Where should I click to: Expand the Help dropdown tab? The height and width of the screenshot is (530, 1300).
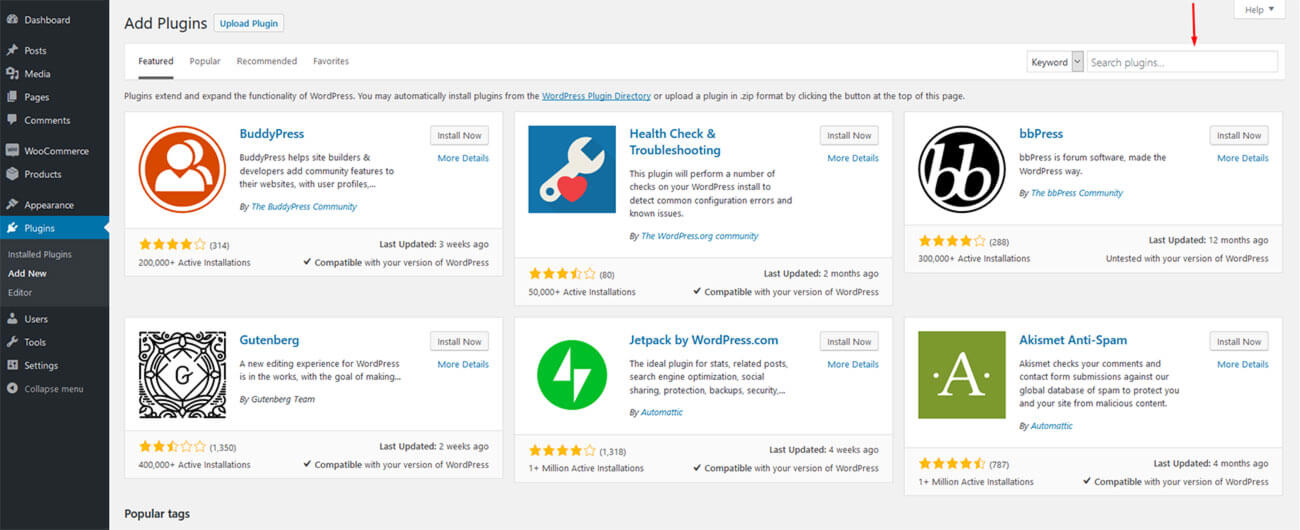point(1259,9)
